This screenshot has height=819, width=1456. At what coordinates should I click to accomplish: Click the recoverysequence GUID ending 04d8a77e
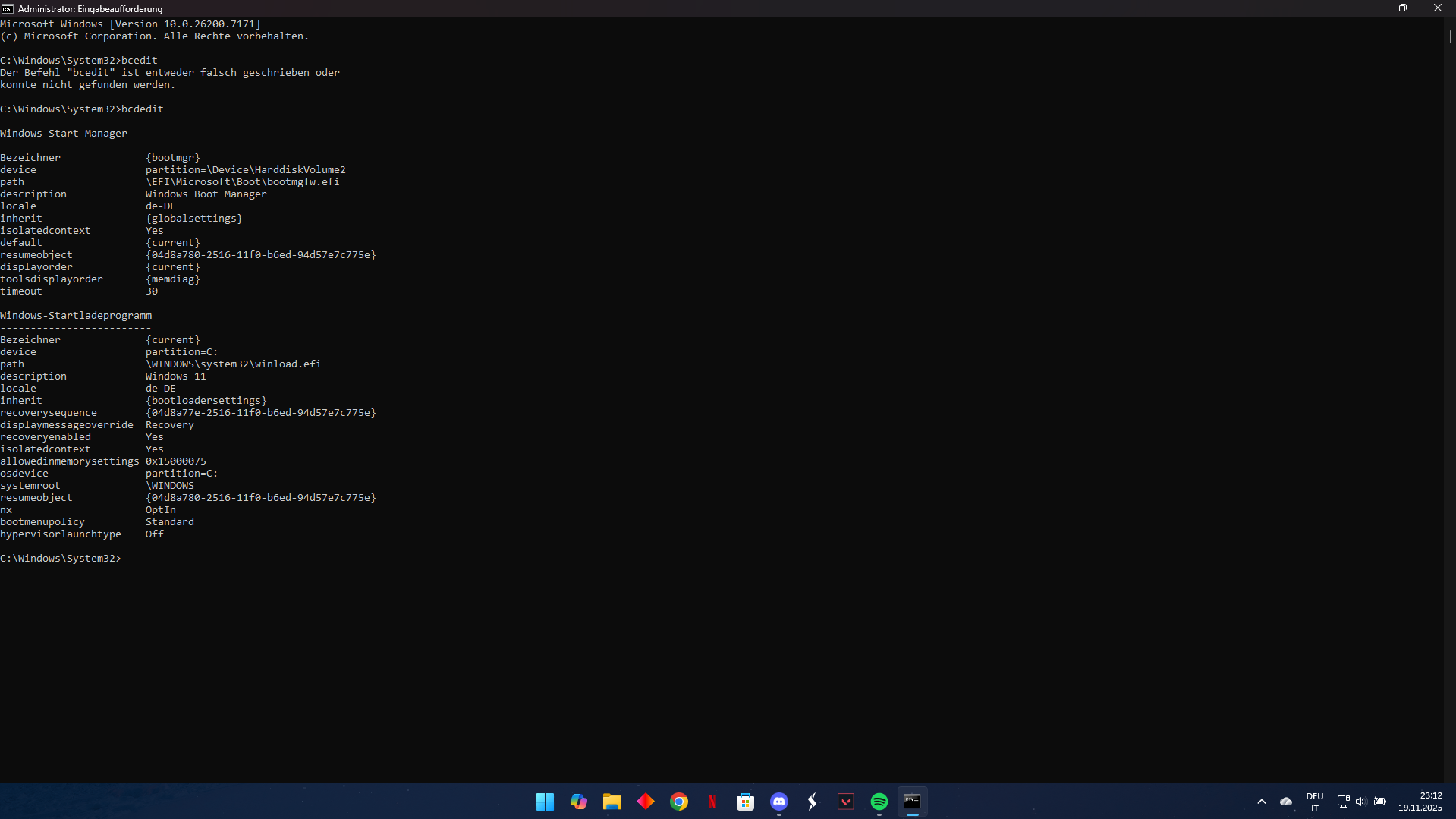(x=261, y=413)
